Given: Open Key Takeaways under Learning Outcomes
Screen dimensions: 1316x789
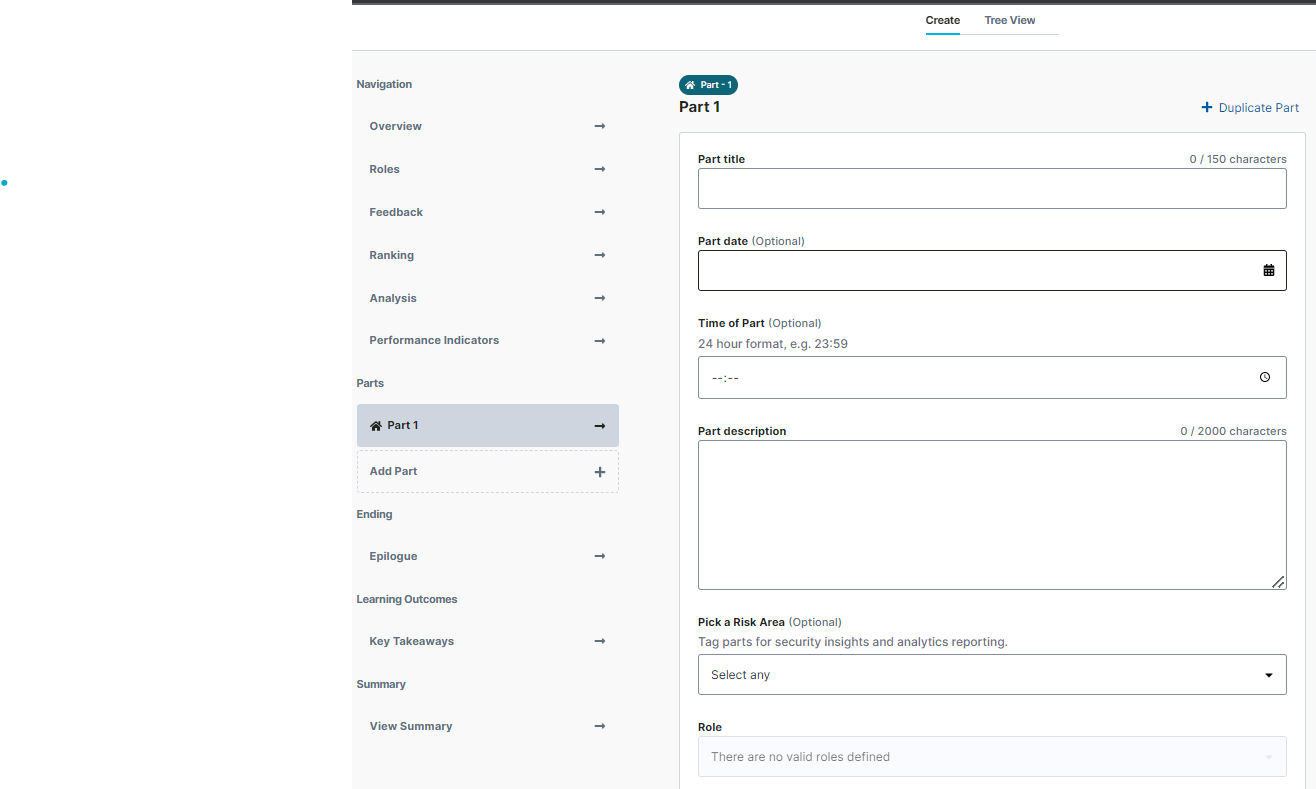Looking at the screenshot, I should tap(411, 641).
